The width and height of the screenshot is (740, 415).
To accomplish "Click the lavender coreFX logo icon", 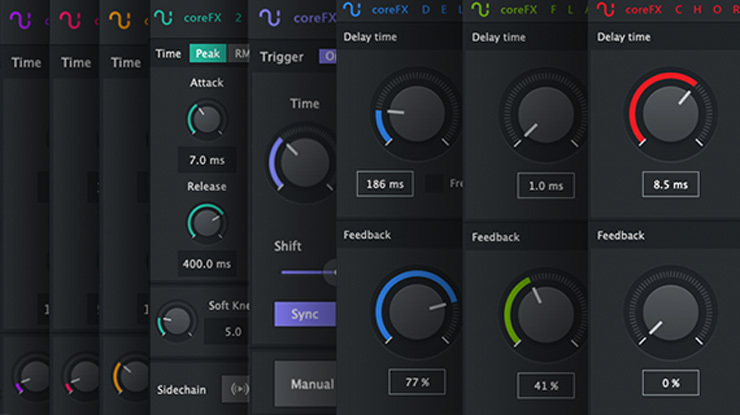I will (x=269, y=18).
